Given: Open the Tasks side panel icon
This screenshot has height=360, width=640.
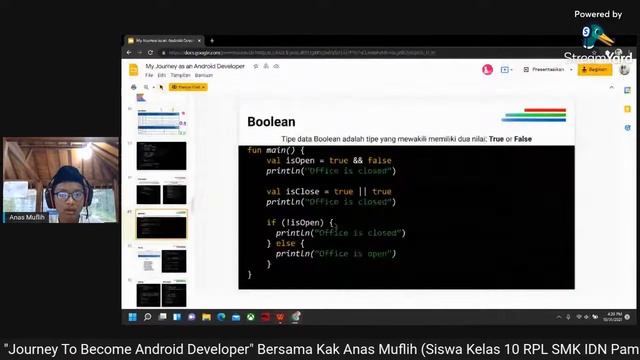Looking at the screenshot, I should [x=628, y=128].
